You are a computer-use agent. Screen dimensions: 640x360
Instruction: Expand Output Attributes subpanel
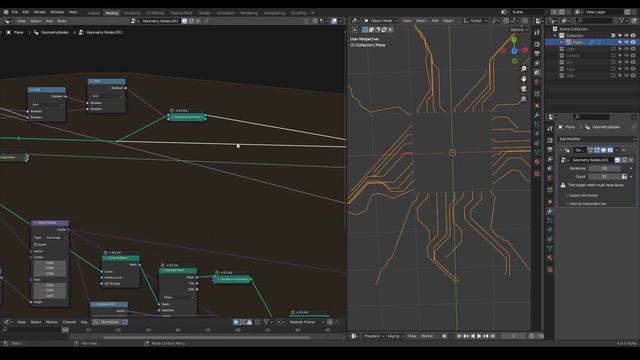tap(583, 195)
